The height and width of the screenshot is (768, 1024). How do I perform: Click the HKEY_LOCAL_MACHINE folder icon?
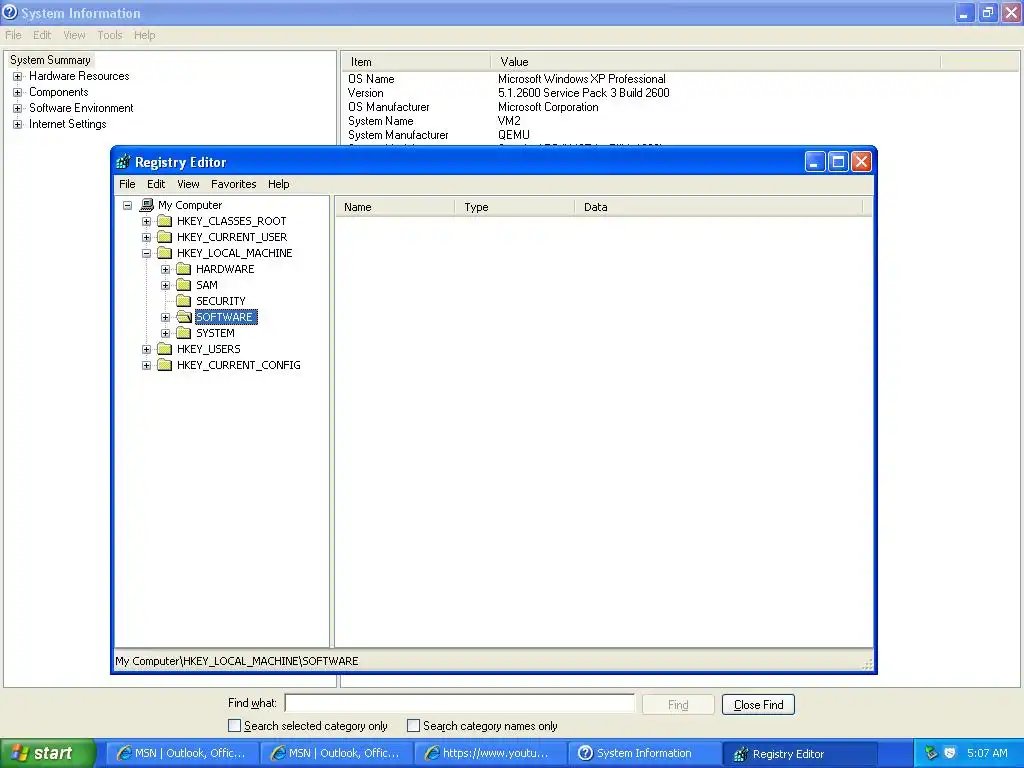(x=165, y=253)
